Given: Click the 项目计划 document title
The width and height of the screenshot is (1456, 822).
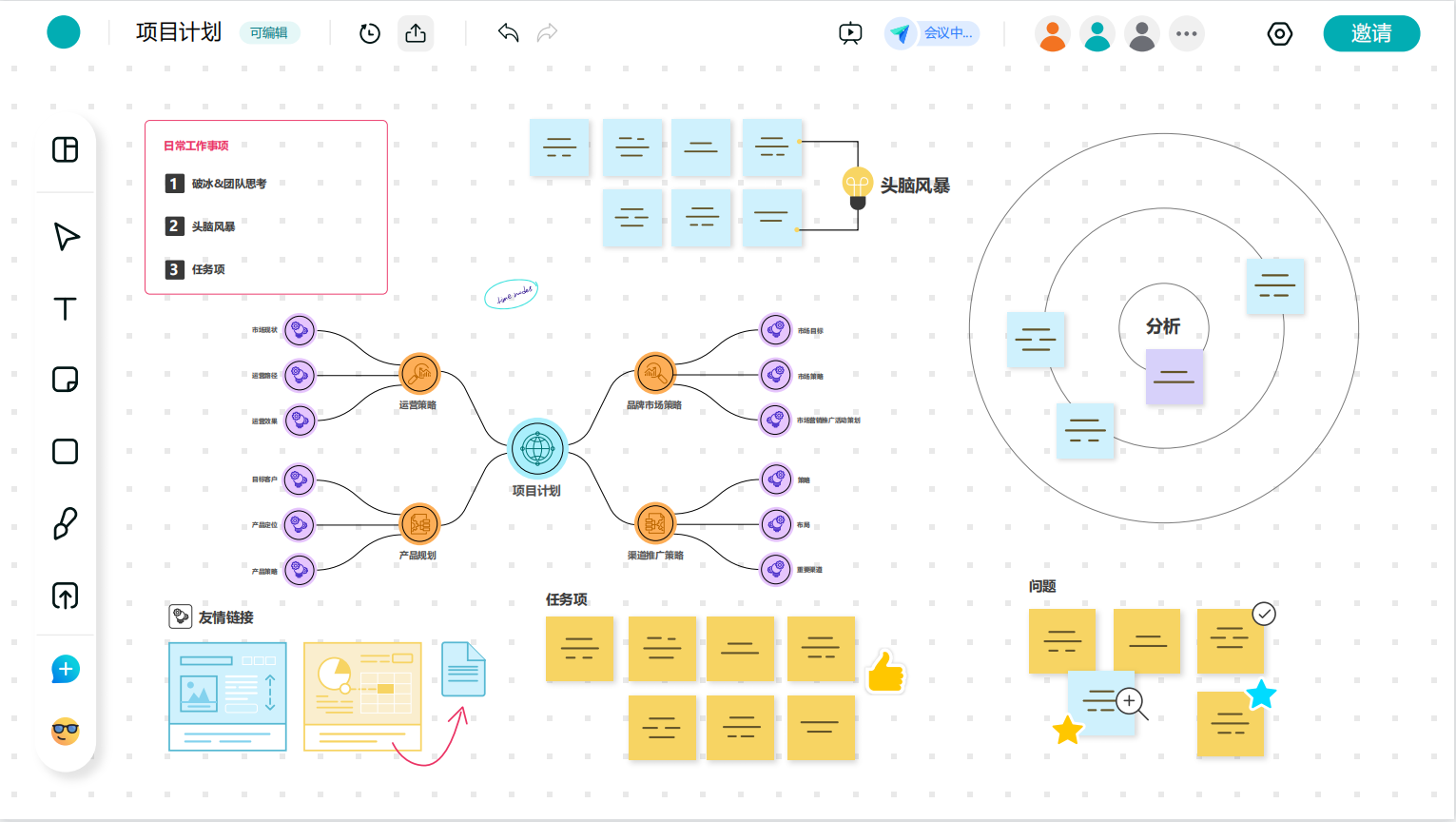Looking at the screenshot, I should [x=179, y=32].
